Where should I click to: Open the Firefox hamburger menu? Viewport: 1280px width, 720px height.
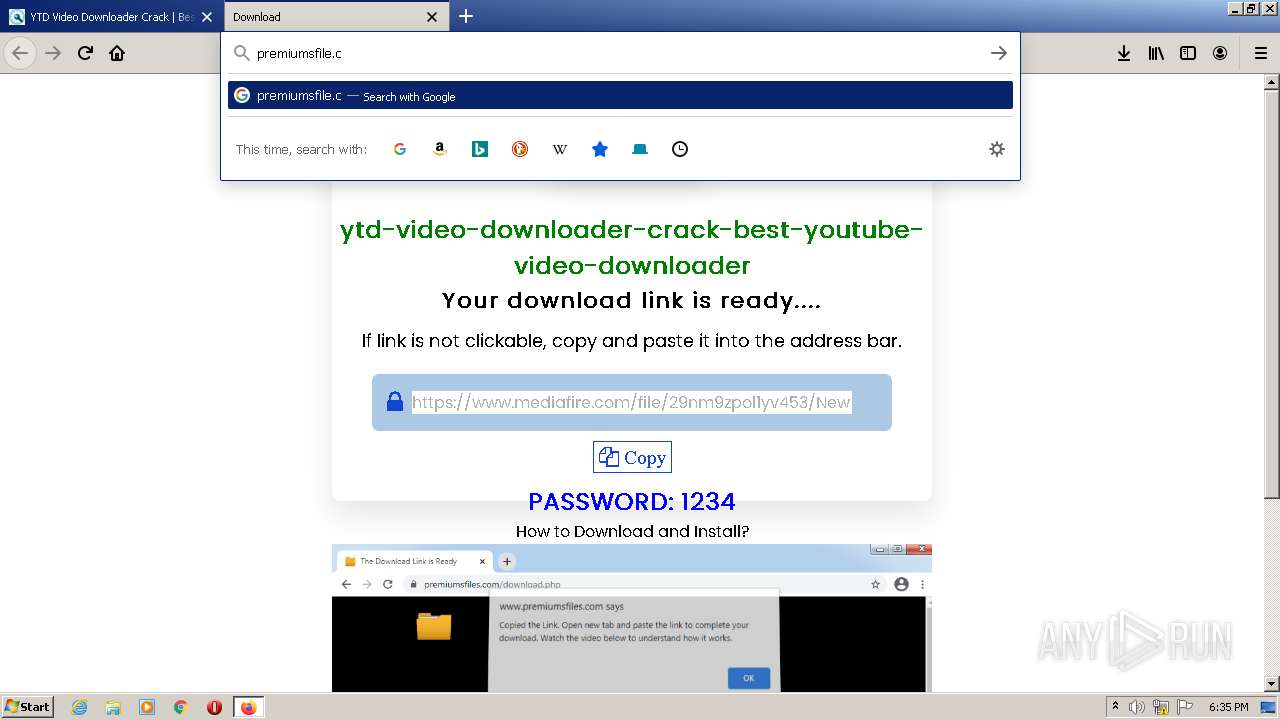point(1261,53)
